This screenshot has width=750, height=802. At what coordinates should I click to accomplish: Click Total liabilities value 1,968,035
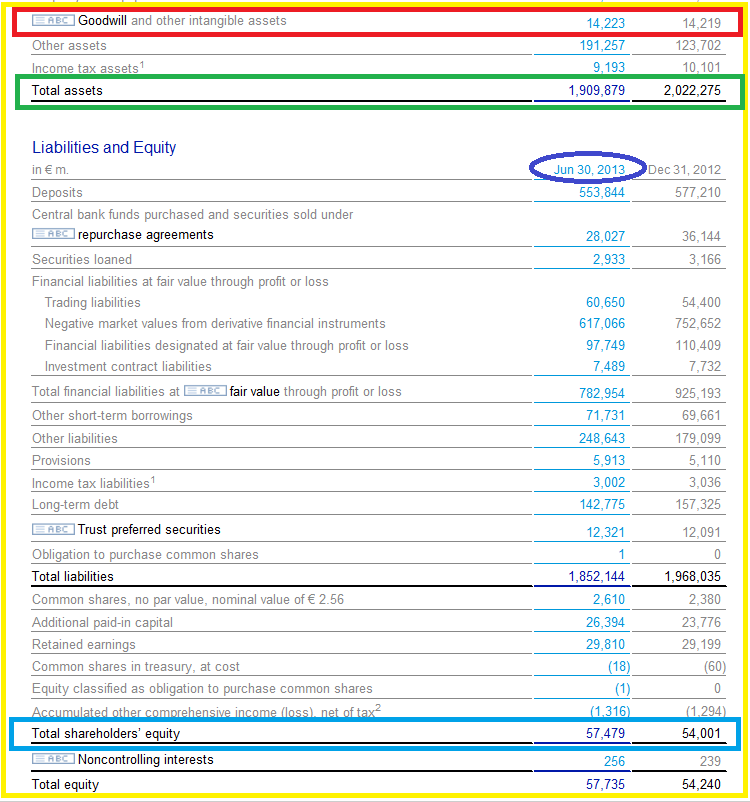(692, 576)
